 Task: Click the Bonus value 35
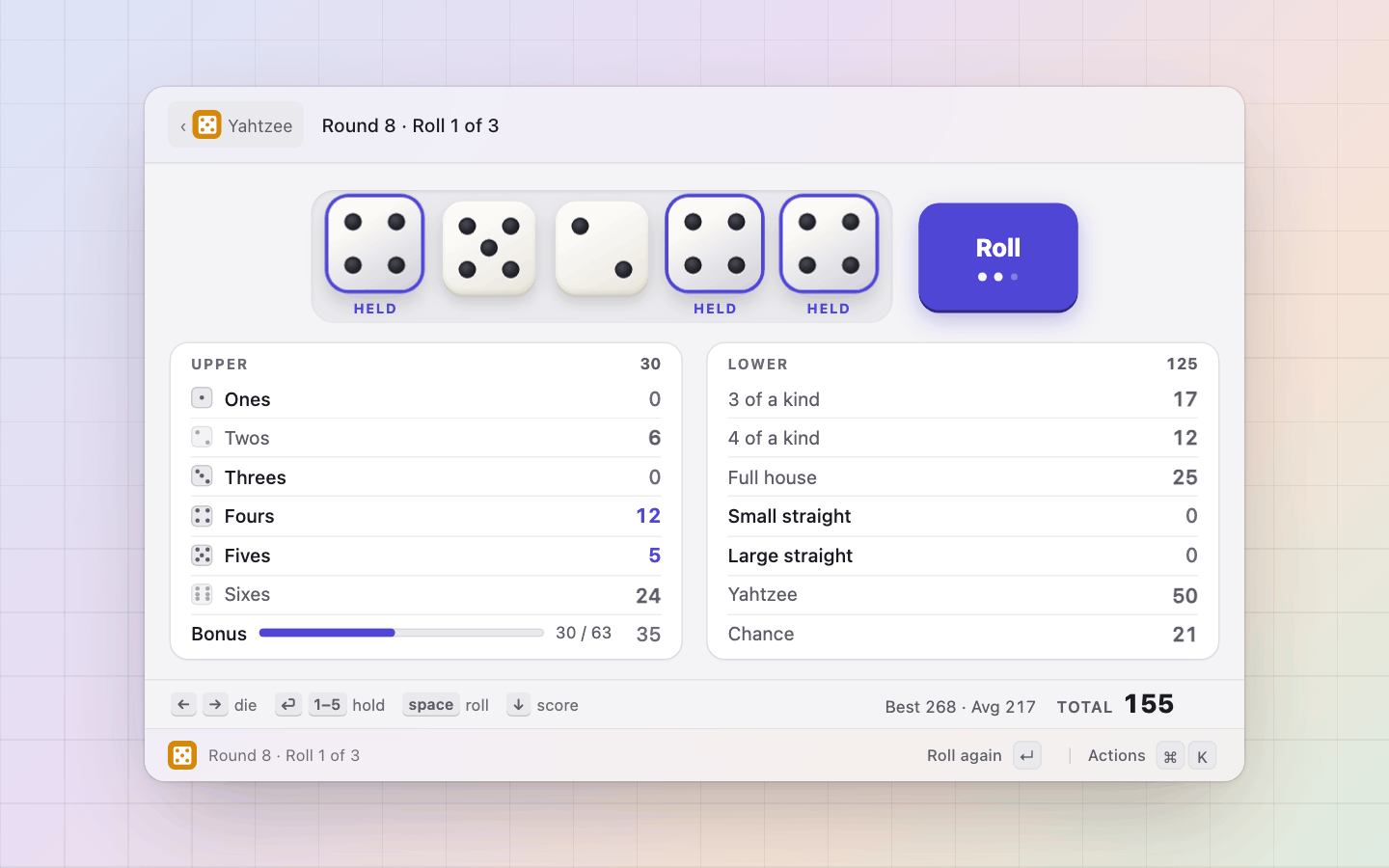[648, 634]
